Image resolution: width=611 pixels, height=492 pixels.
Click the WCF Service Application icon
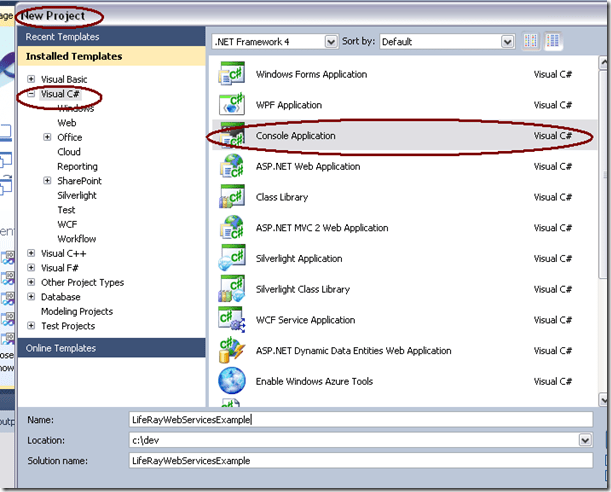pyautogui.click(x=232, y=320)
